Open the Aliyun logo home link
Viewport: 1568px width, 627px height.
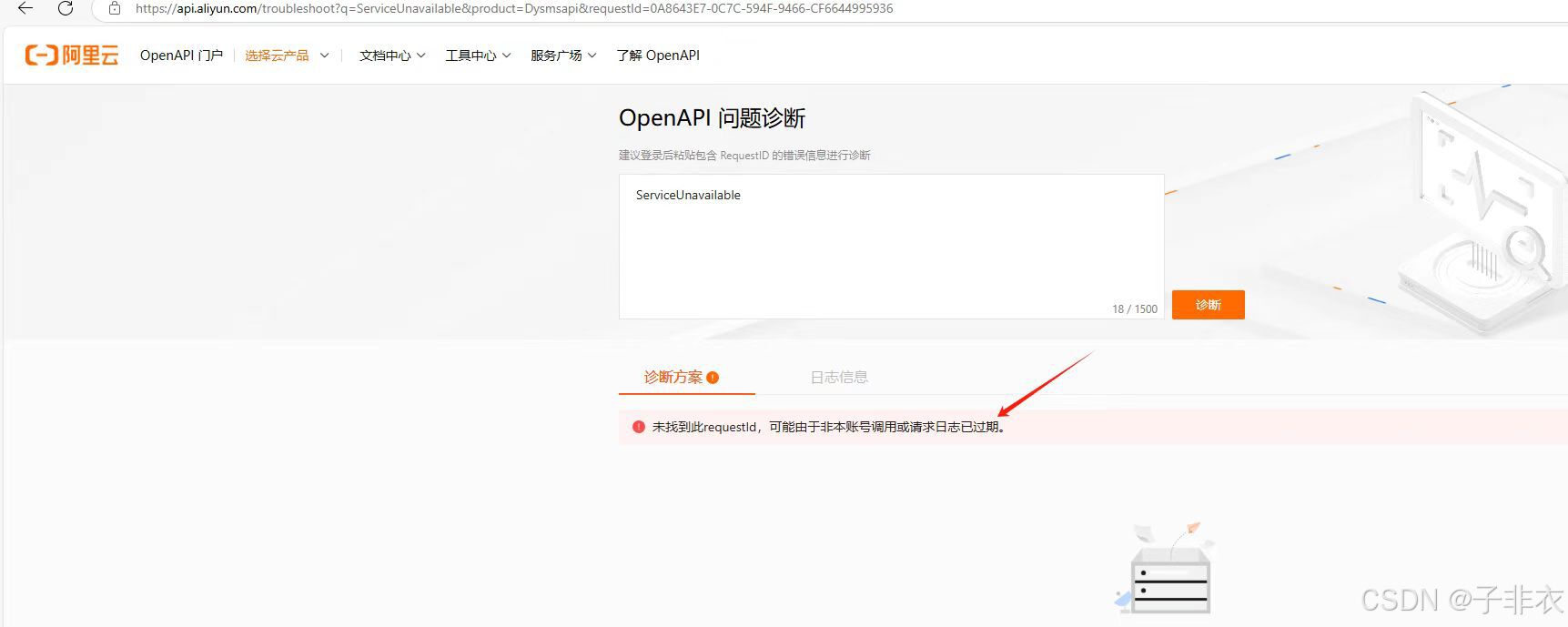click(x=72, y=56)
